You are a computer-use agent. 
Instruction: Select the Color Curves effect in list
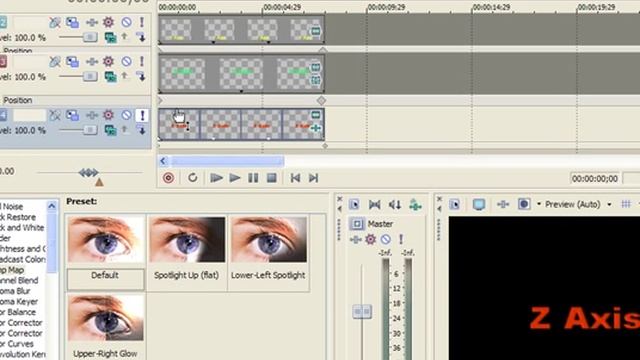[17, 344]
